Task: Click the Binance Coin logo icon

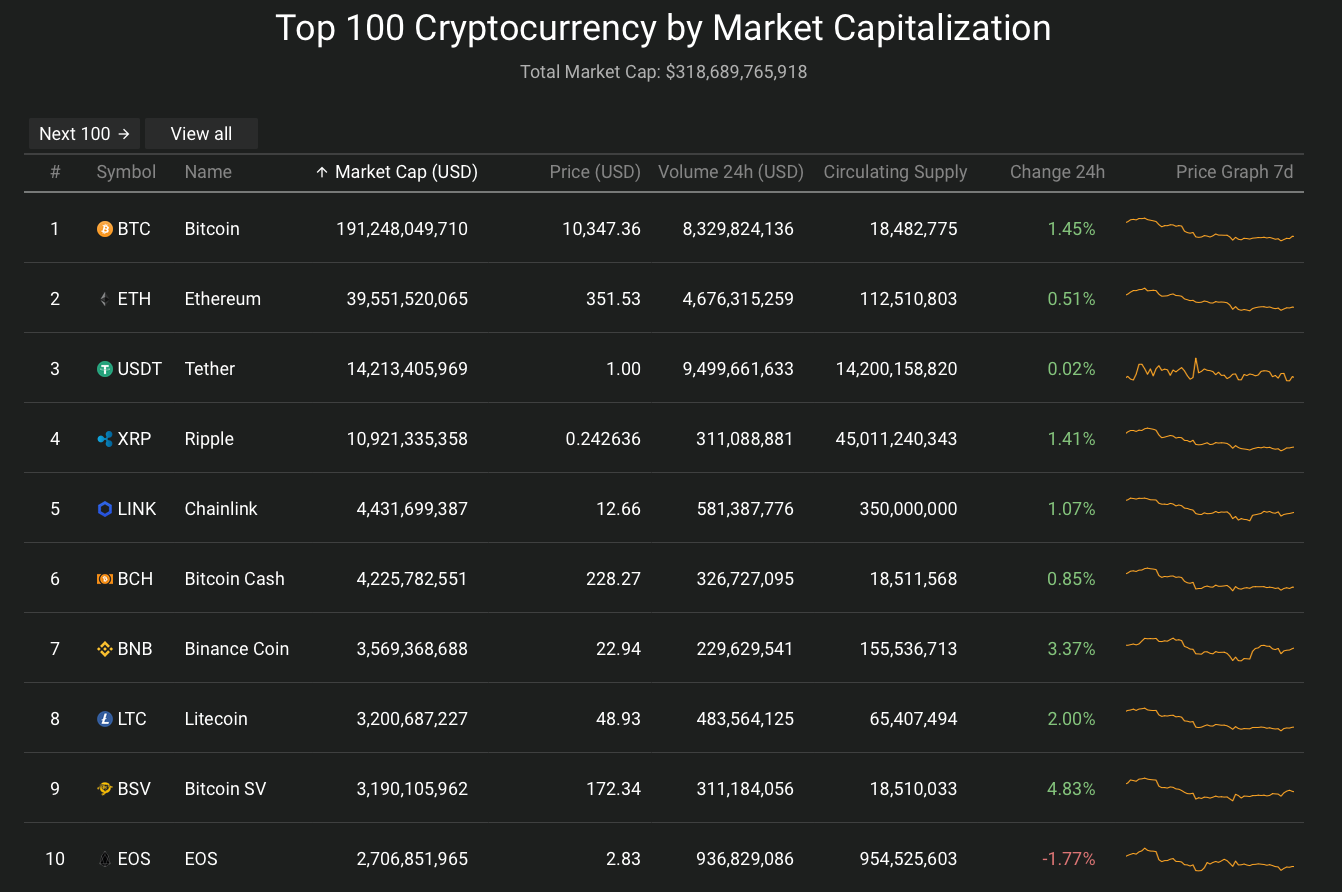Action: tap(105, 649)
